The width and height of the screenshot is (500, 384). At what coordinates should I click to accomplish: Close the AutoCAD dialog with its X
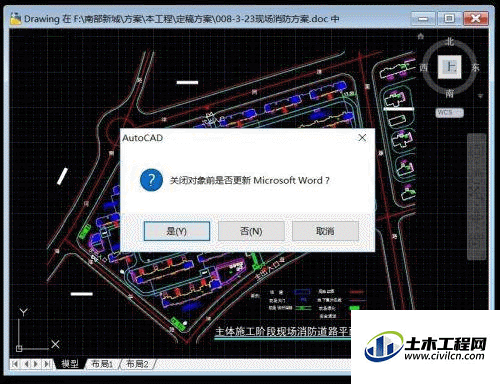(x=362, y=138)
